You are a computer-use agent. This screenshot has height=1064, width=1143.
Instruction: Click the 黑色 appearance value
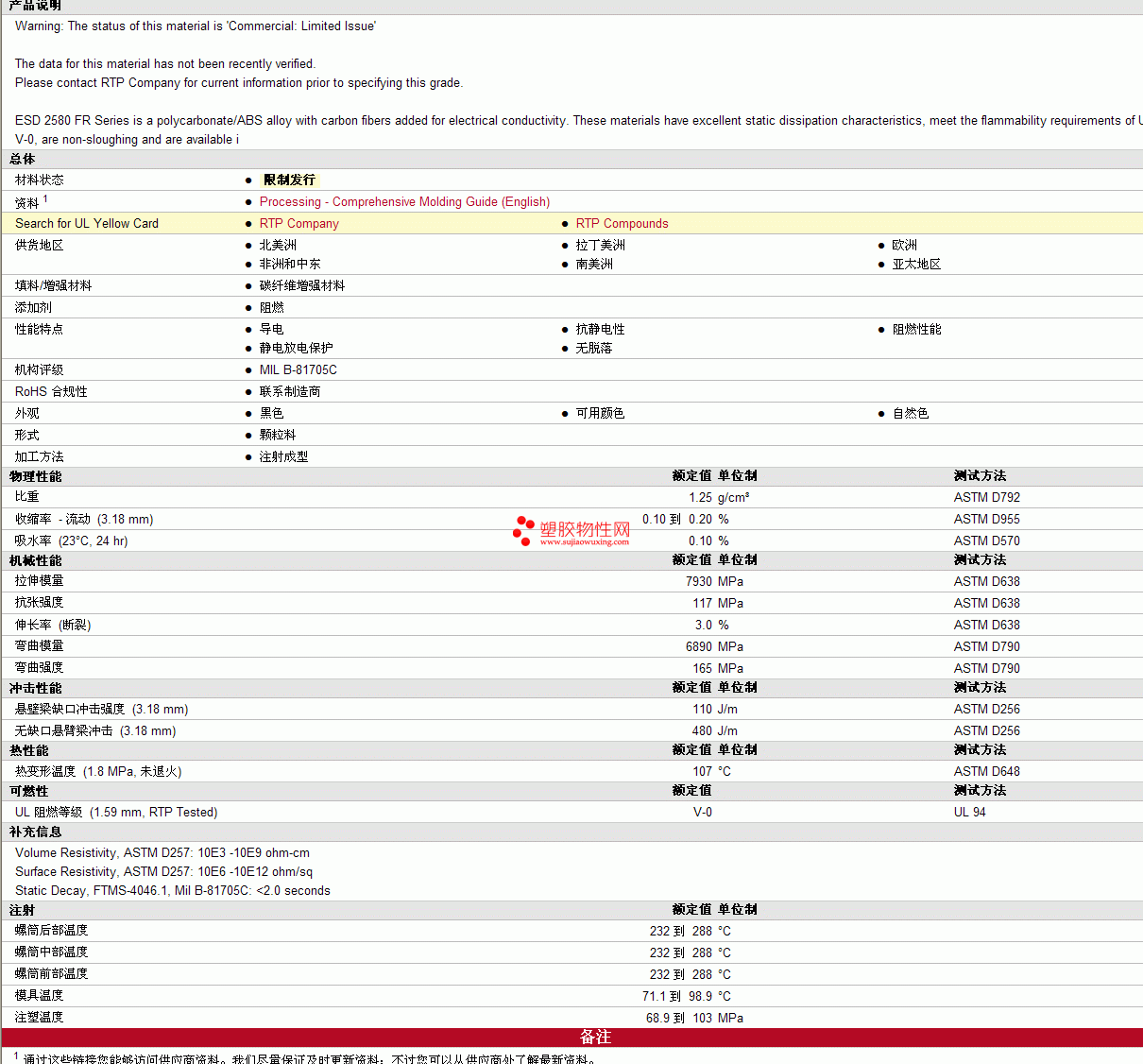[x=271, y=413]
